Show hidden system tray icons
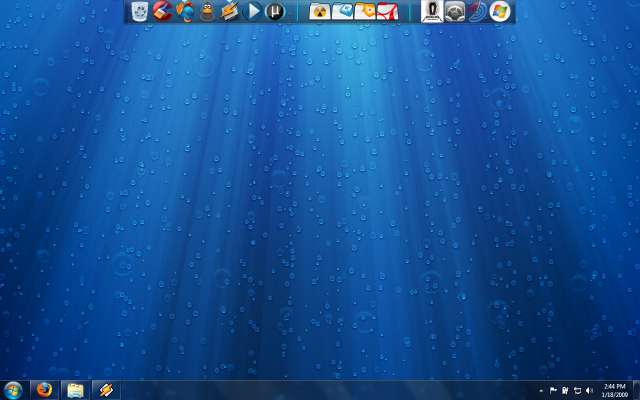This screenshot has height=400, width=640. pos(541,391)
